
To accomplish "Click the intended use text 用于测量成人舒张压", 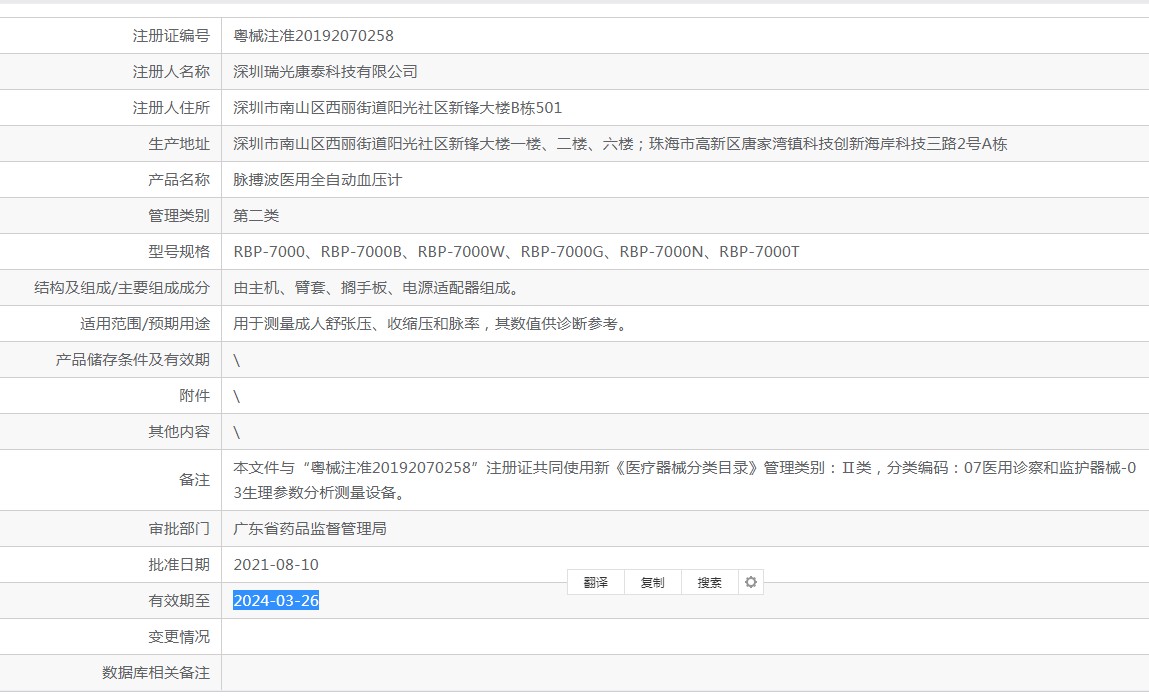I will pyautogui.click(x=431, y=323).
